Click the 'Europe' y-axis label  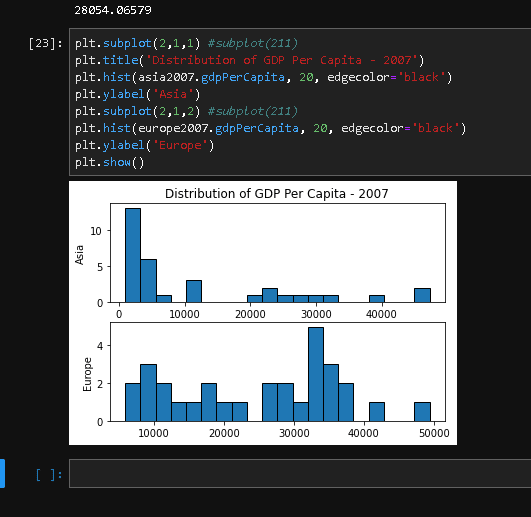click(x=87, y=374)
